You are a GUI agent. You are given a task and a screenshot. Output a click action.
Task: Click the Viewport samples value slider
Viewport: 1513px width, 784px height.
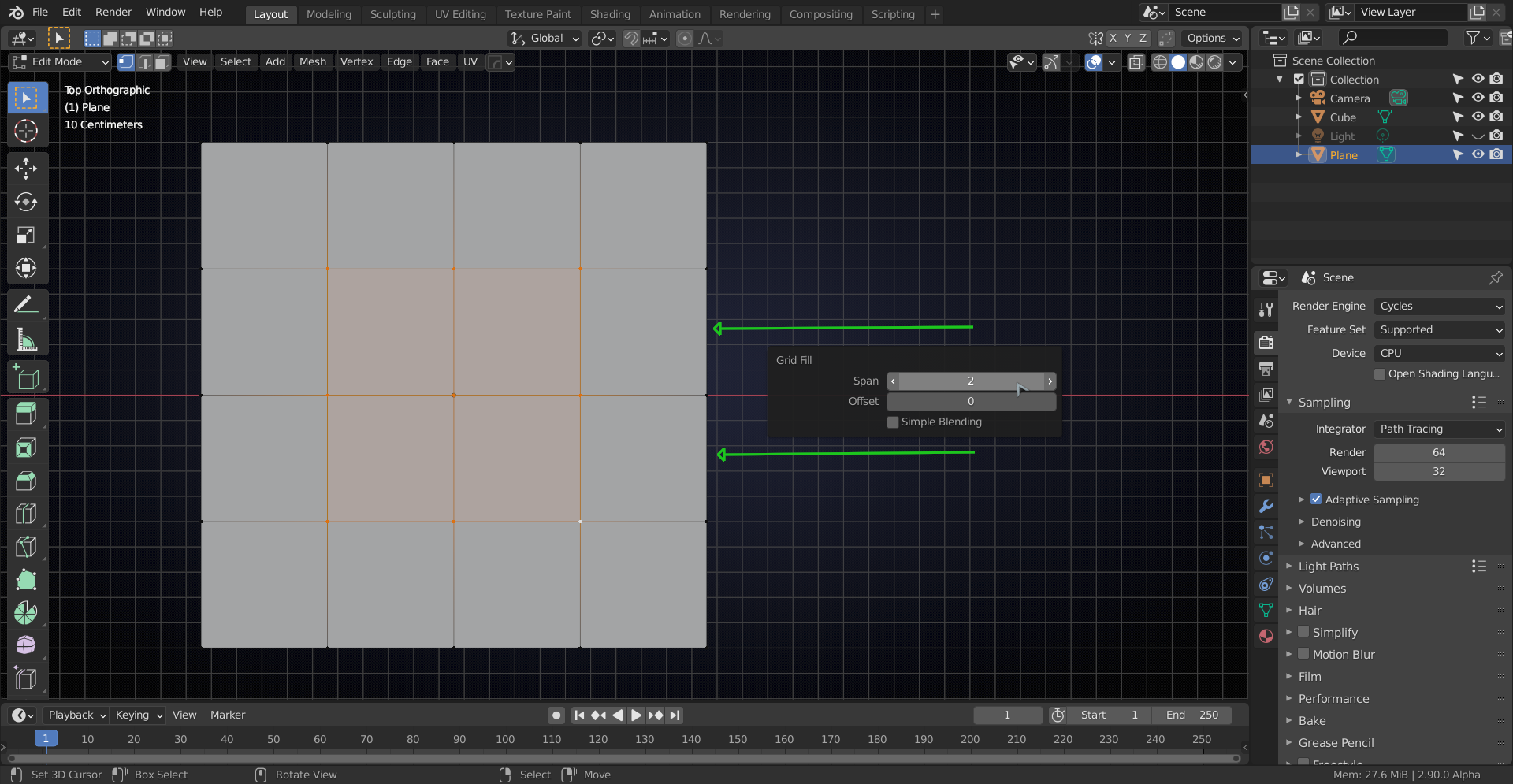(x=1439, y=471)
